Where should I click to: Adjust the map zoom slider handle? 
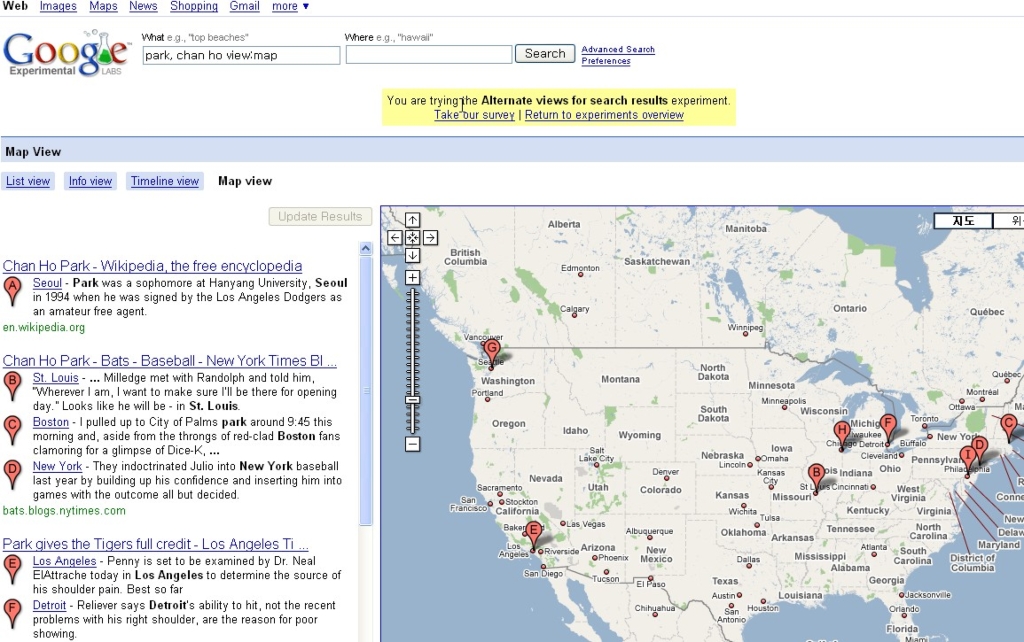(412, 400)
